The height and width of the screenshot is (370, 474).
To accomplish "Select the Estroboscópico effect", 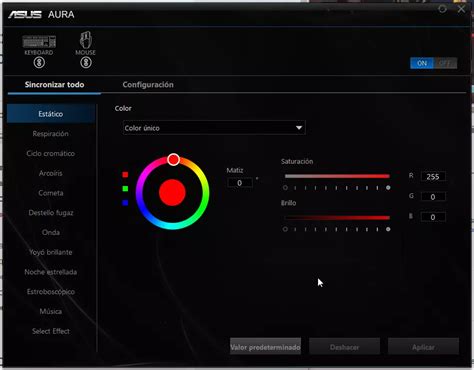I will [51, 292].
